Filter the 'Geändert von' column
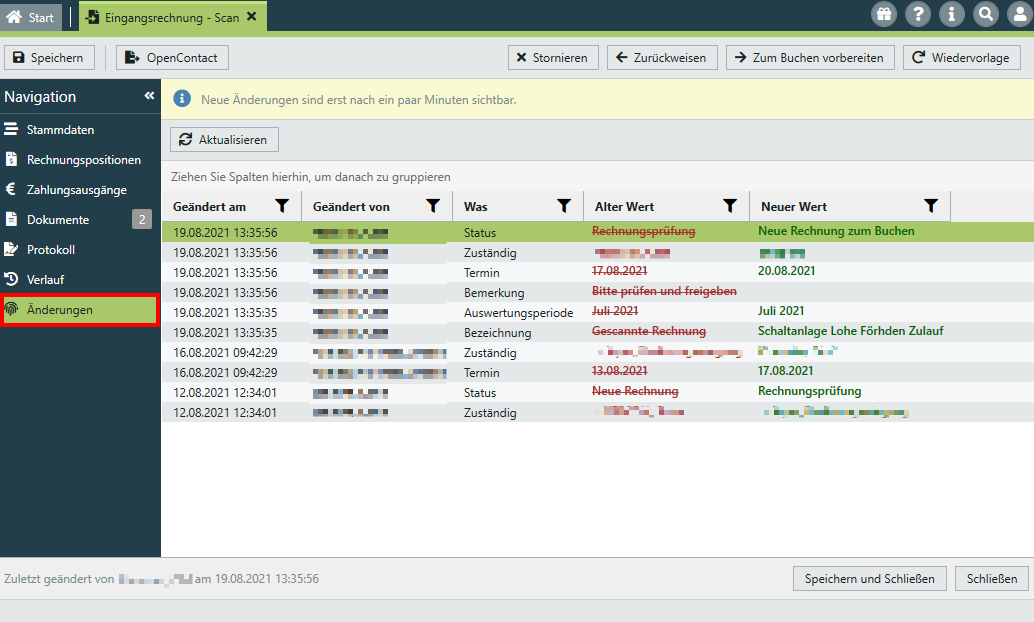 433,206
